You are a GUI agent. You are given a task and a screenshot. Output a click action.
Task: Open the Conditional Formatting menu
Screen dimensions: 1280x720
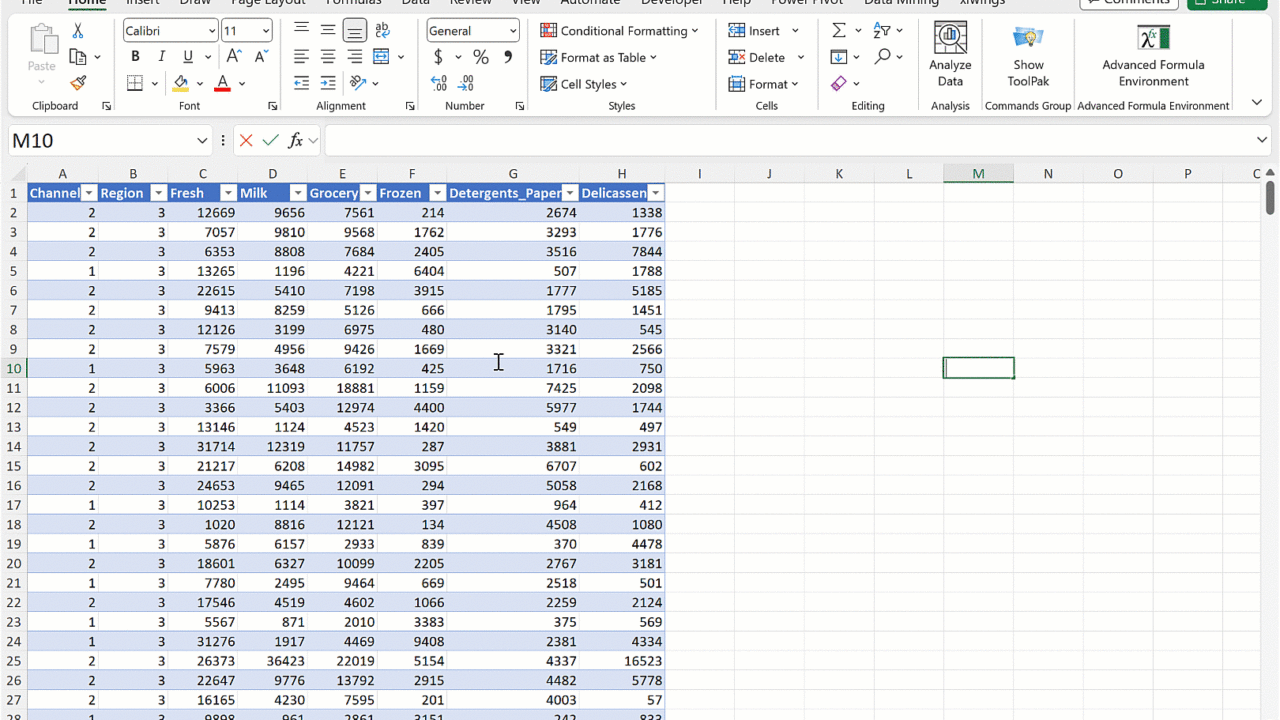tap(619, 31)
